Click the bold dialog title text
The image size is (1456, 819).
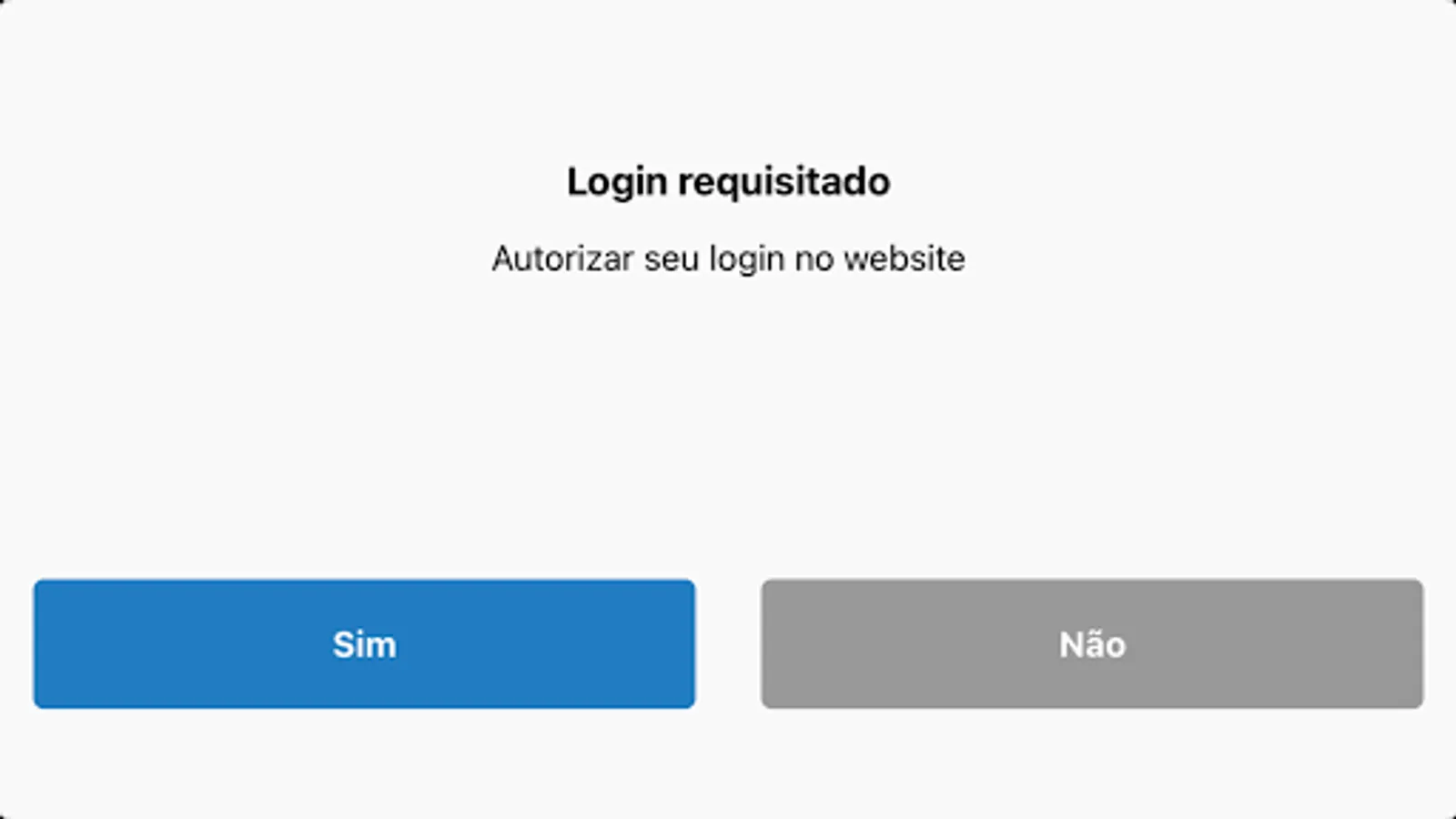coord(728,183)
